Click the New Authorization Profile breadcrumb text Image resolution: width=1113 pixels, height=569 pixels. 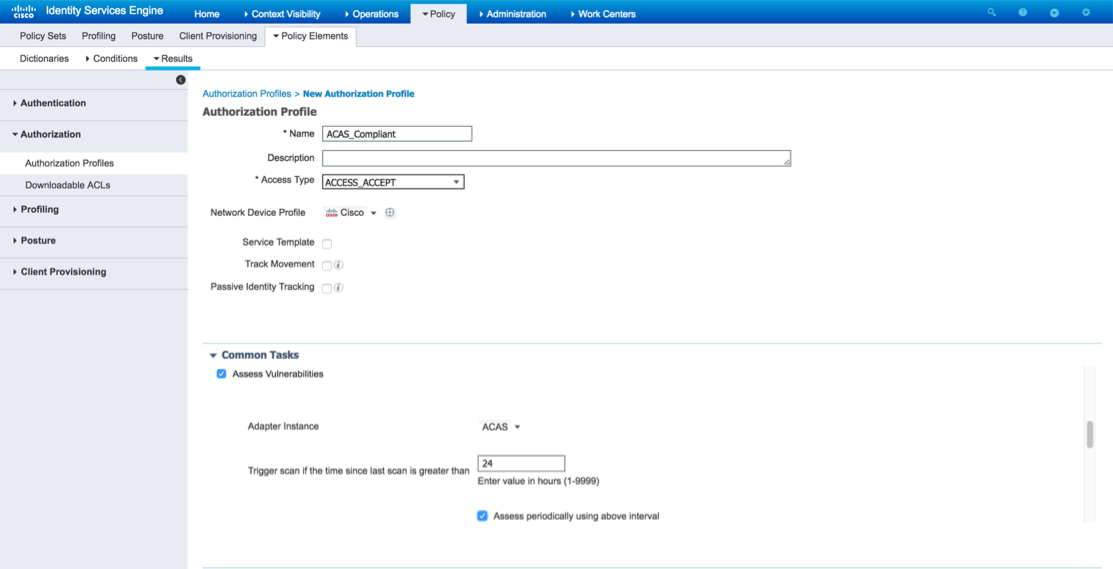coord(358,94)
